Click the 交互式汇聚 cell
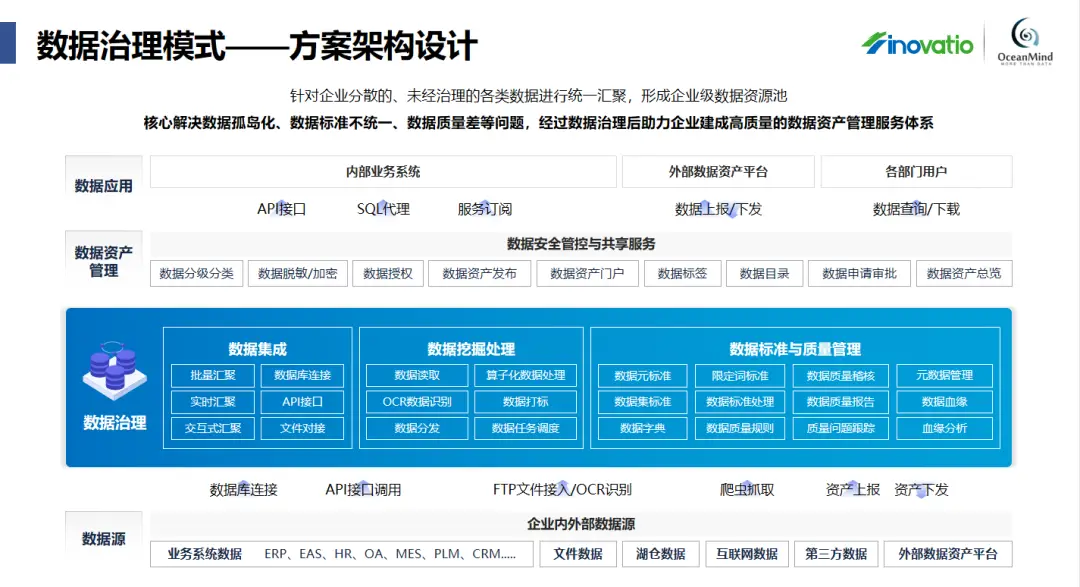The width and height of the screenshot is (1080, 587). click(213, 428)
